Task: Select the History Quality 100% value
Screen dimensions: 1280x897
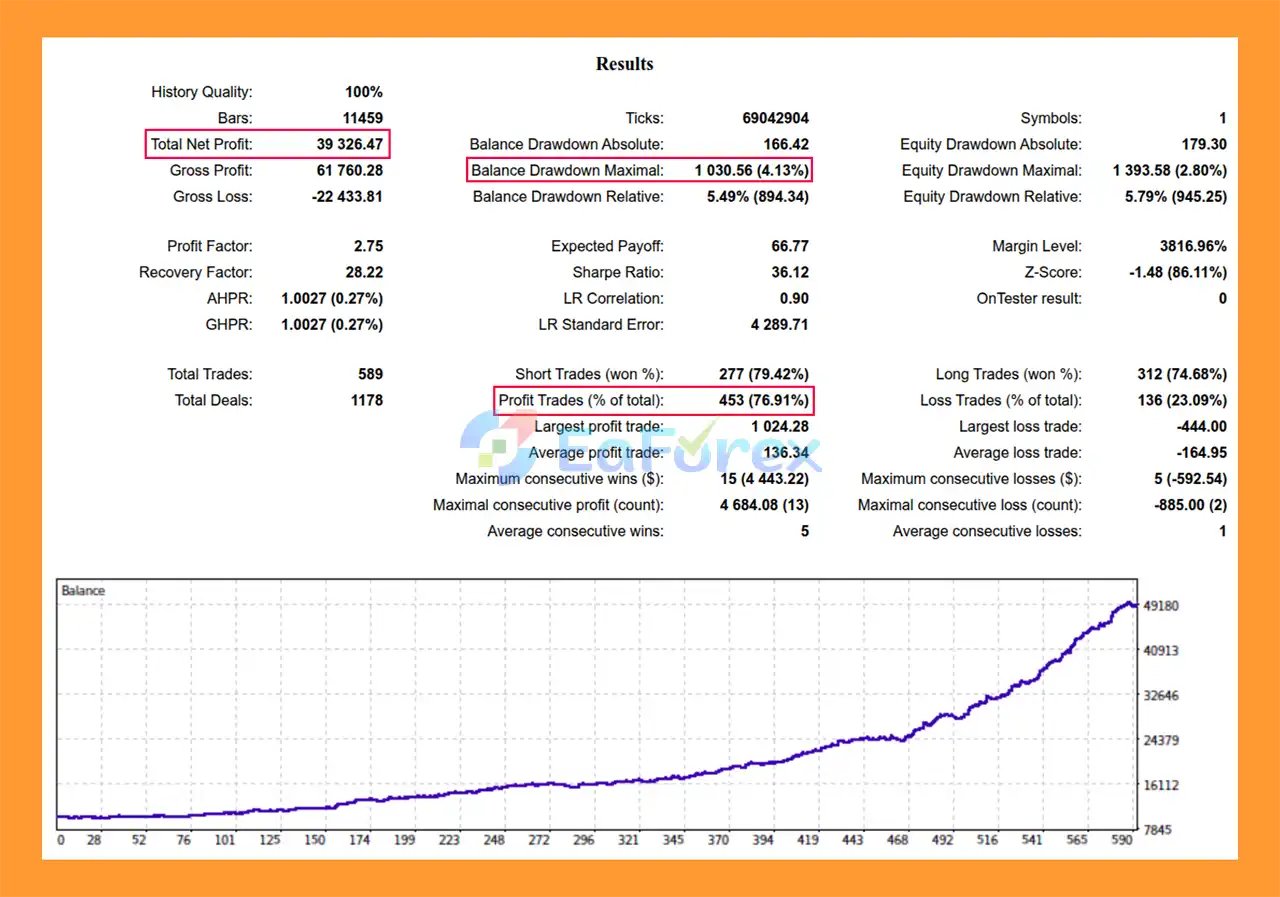Action: point(364,92)
